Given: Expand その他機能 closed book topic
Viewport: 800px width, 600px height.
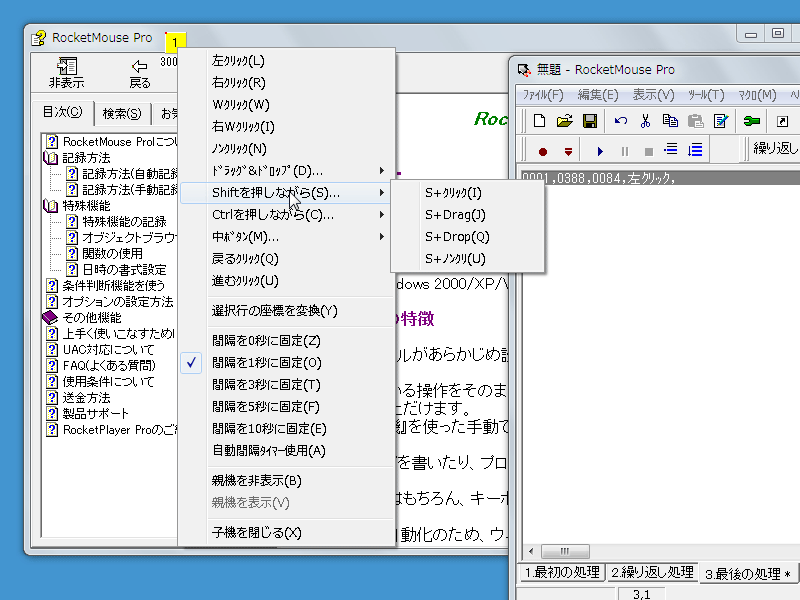Looking at the screenshot, I should [x=50, y=318].
